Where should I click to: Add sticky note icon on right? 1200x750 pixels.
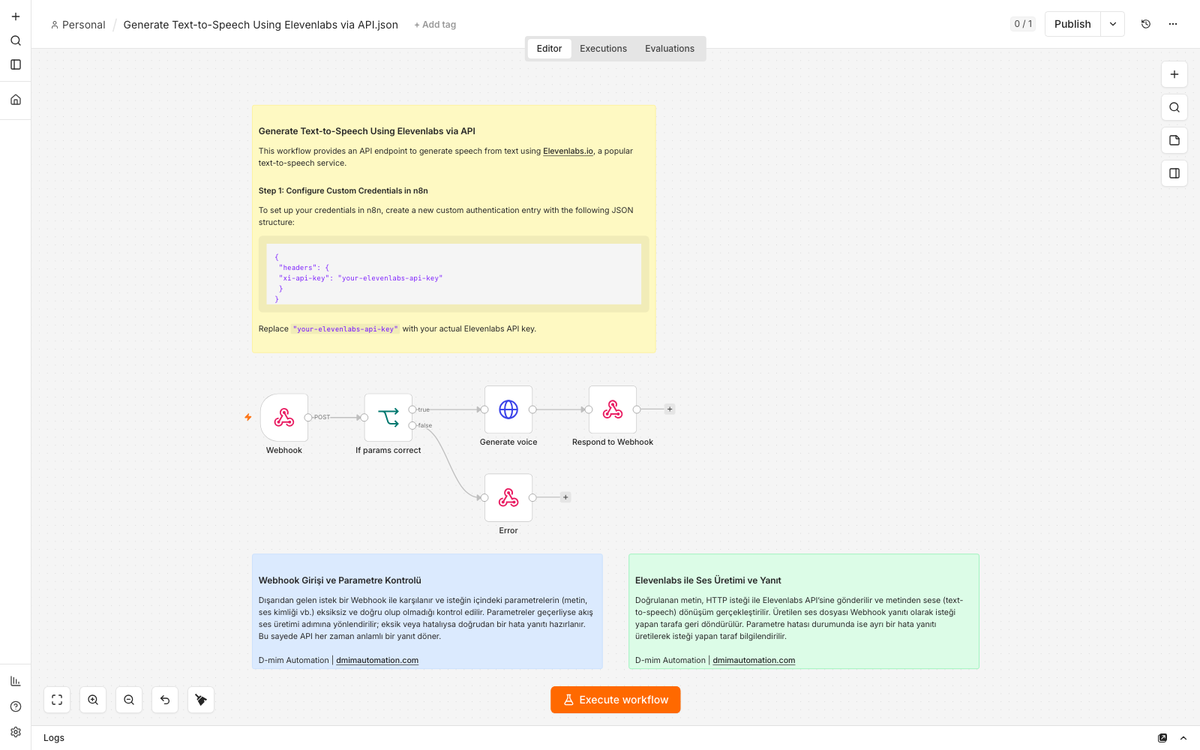[1174, 141]
